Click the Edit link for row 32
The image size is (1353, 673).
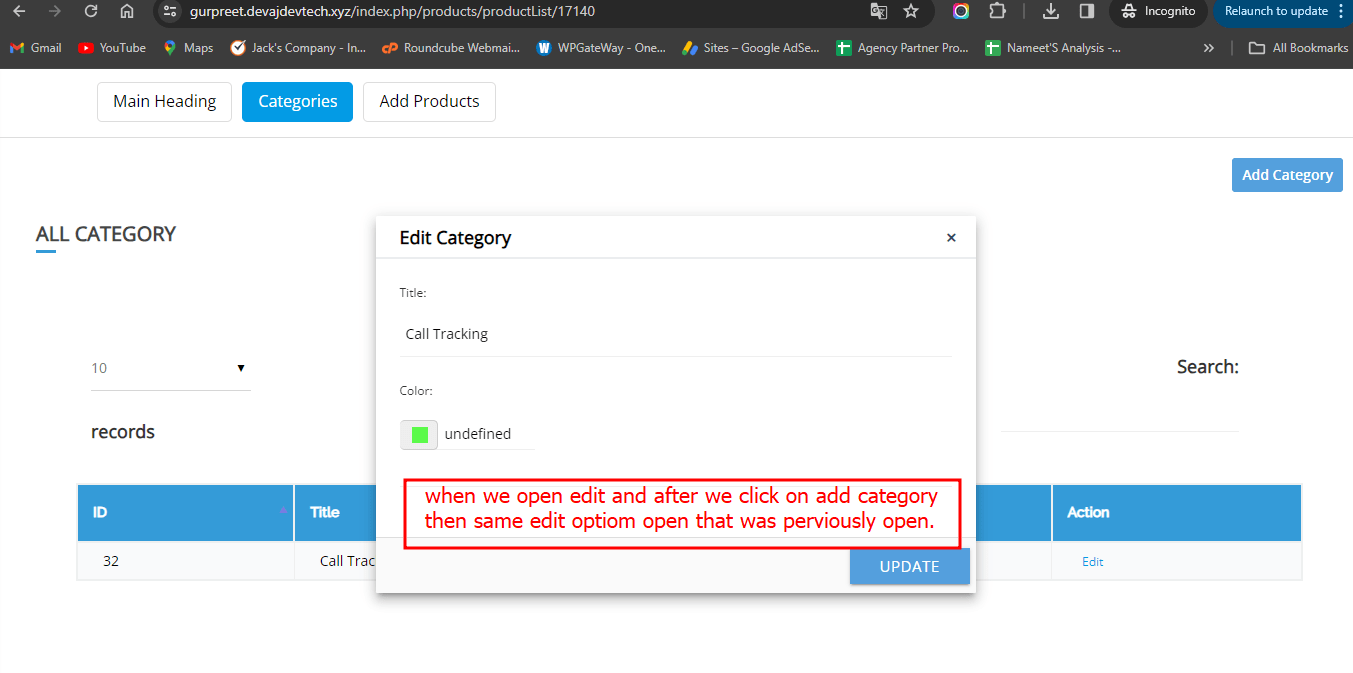pyautogui.click(x=1092, y=562)
